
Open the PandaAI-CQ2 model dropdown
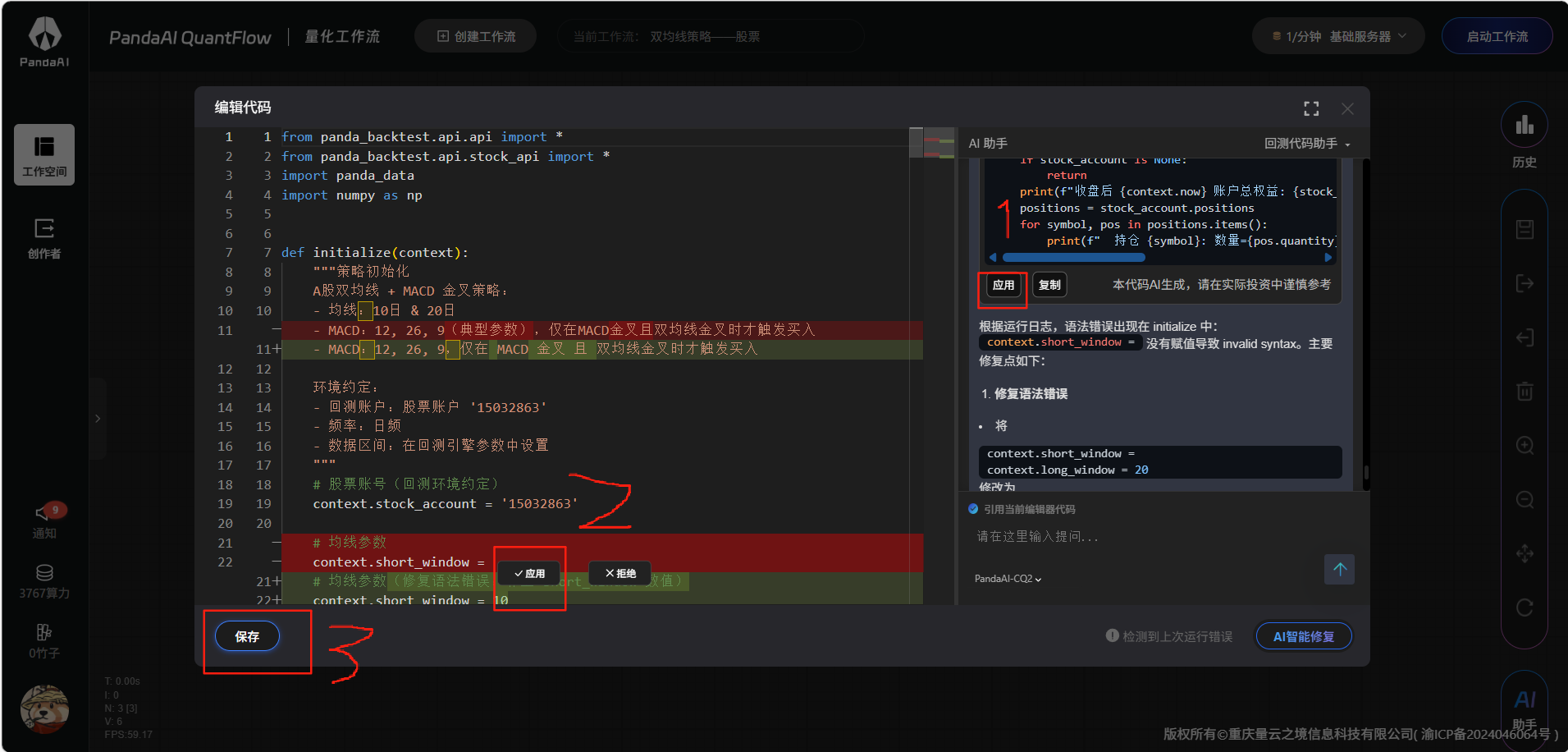[x=1008, y=579]
